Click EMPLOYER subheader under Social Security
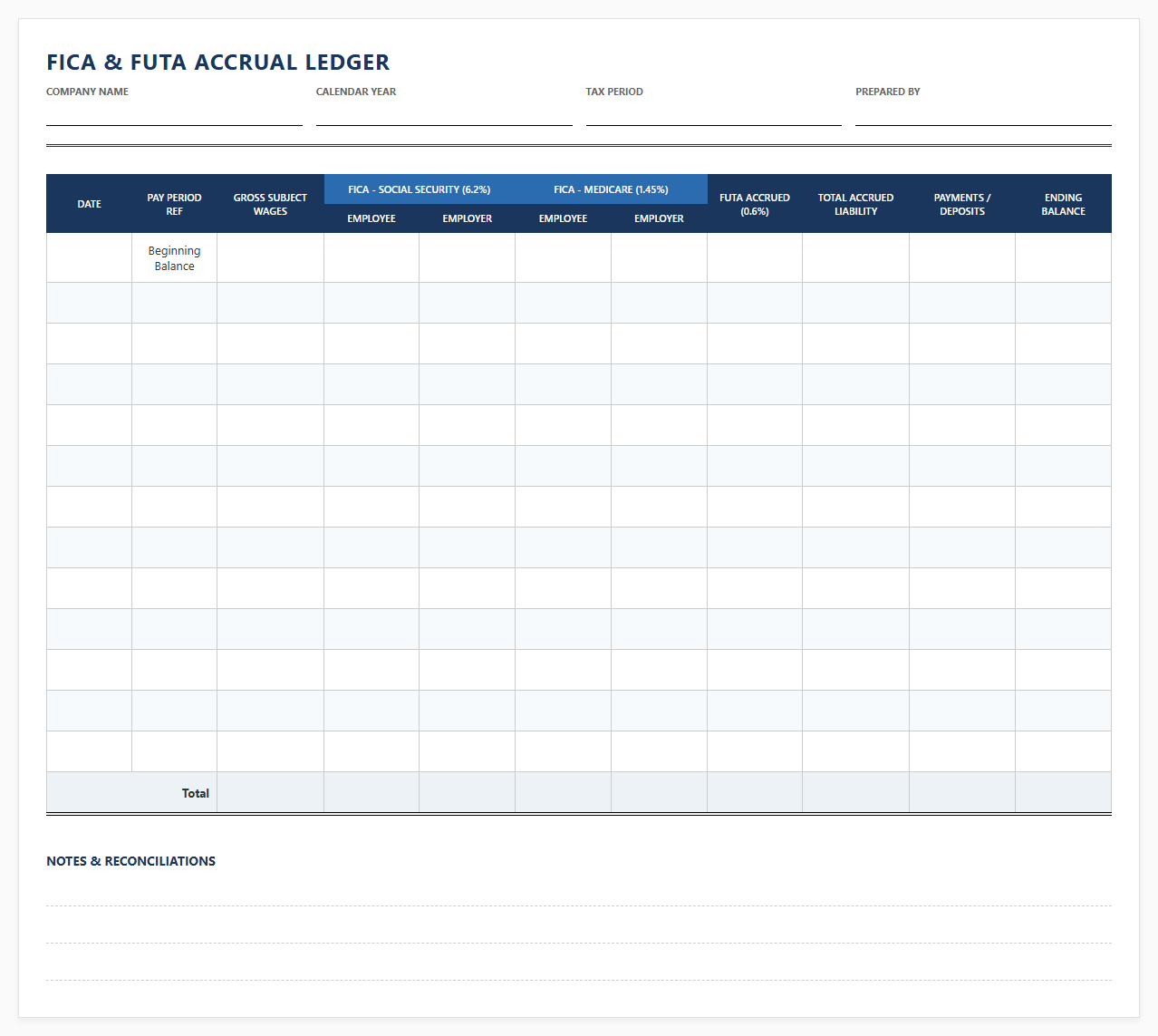The width and height of the screenshot is (1158, 1036). (x=468, y=218)
